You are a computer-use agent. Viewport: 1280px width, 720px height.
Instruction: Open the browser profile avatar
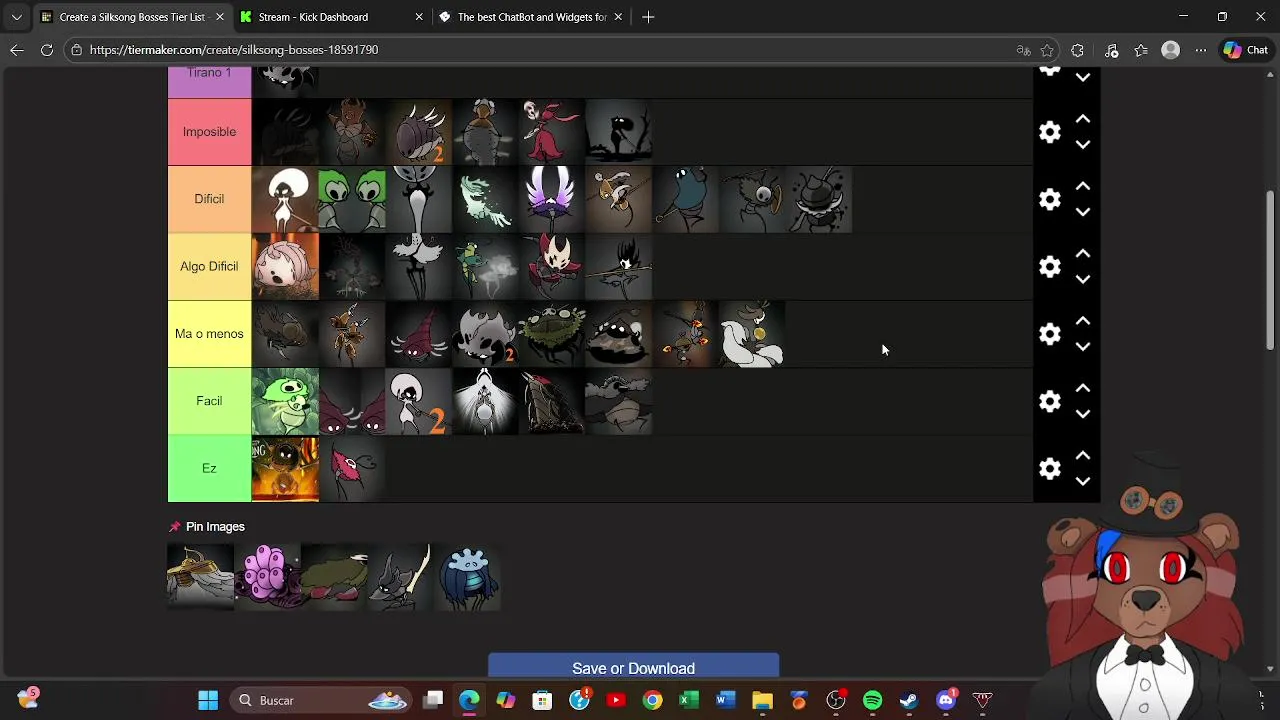[x=1171, y=50]
